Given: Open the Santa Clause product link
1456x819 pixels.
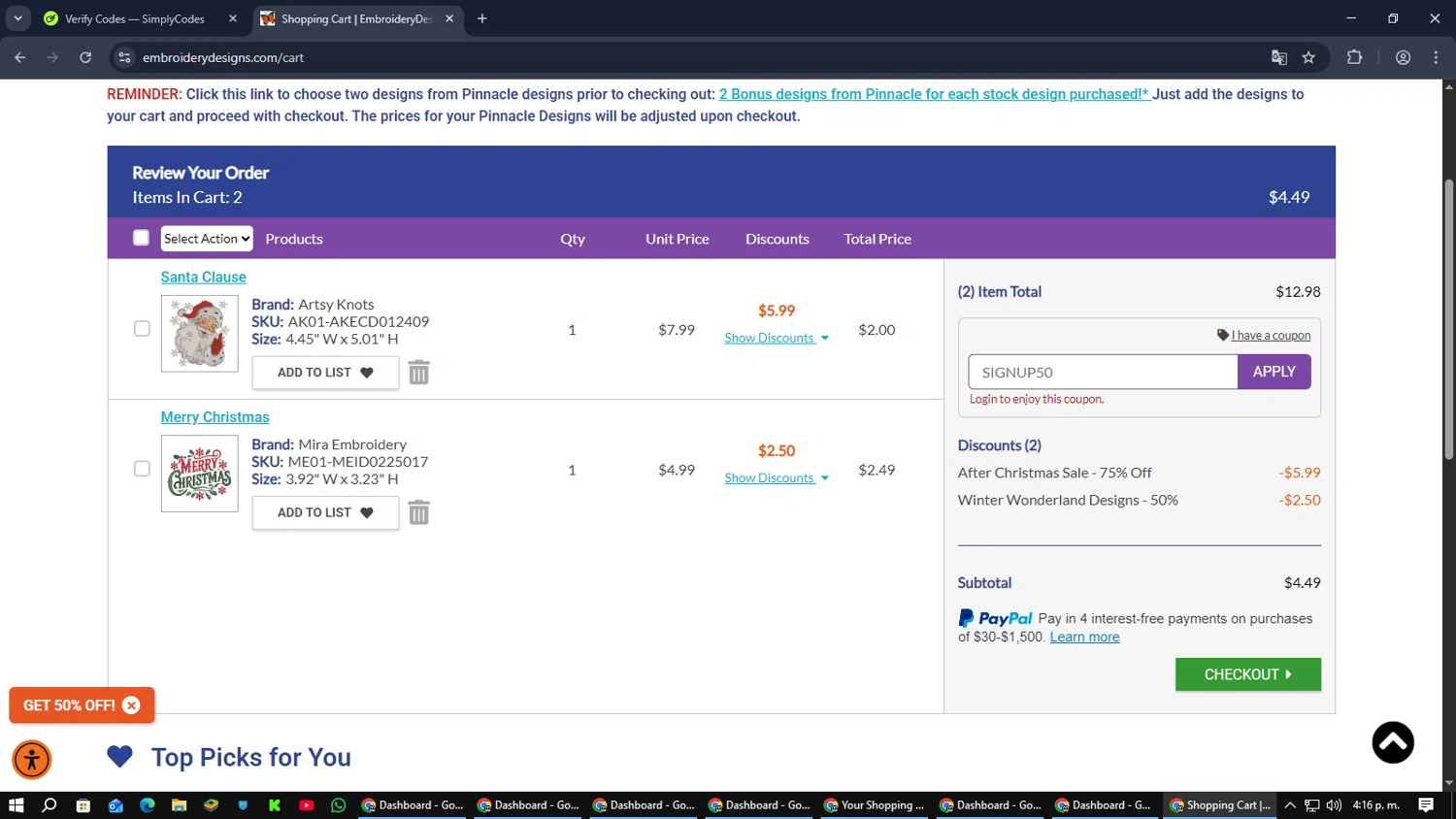Looking at the screenshot, I should (x=203, y=277).
